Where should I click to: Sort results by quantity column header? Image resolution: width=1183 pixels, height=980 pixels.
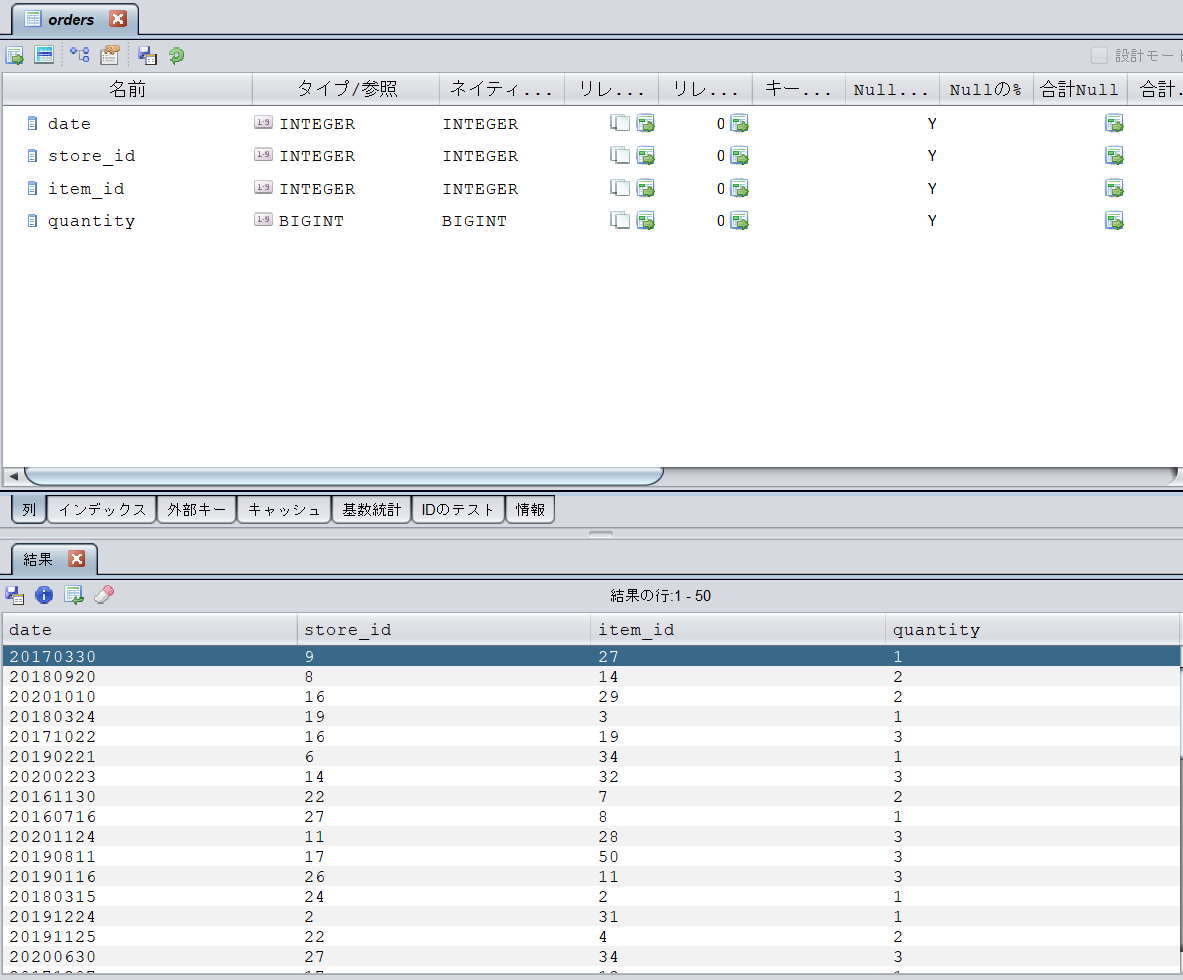(1032, 629)
